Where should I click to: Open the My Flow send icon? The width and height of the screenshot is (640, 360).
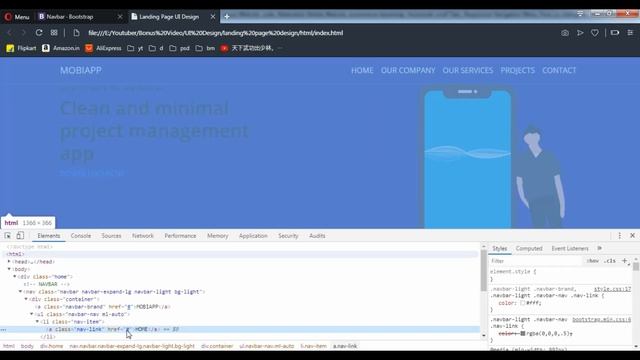click(x=580, y=33)
